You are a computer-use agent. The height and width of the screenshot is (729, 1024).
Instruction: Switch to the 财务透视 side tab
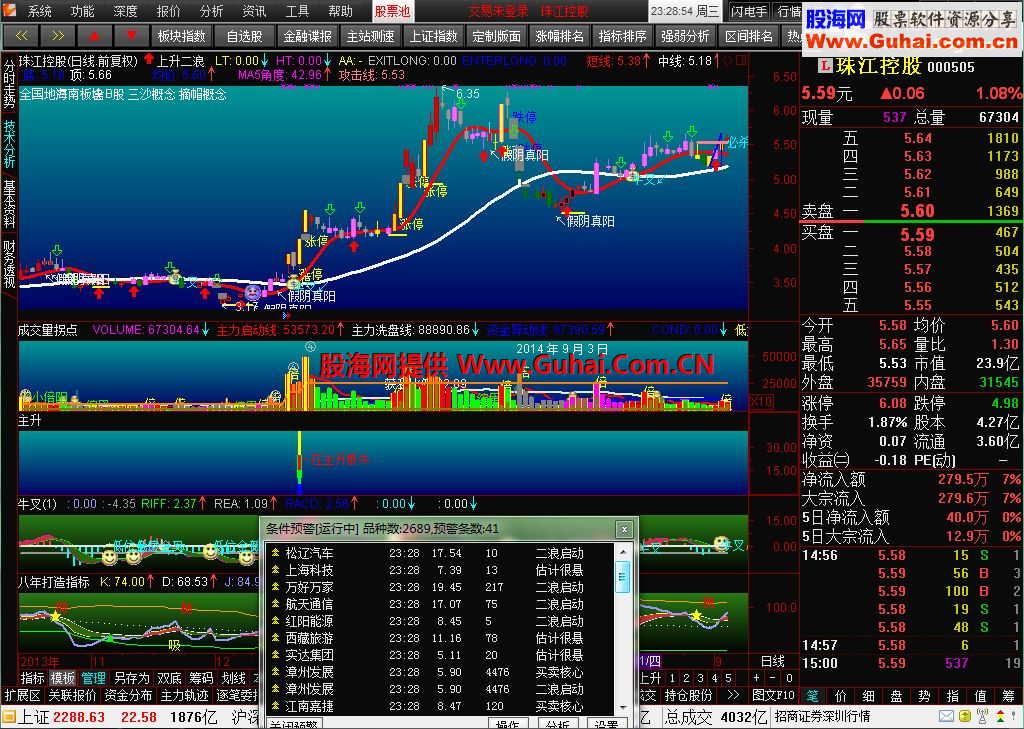tap(9, 264)
